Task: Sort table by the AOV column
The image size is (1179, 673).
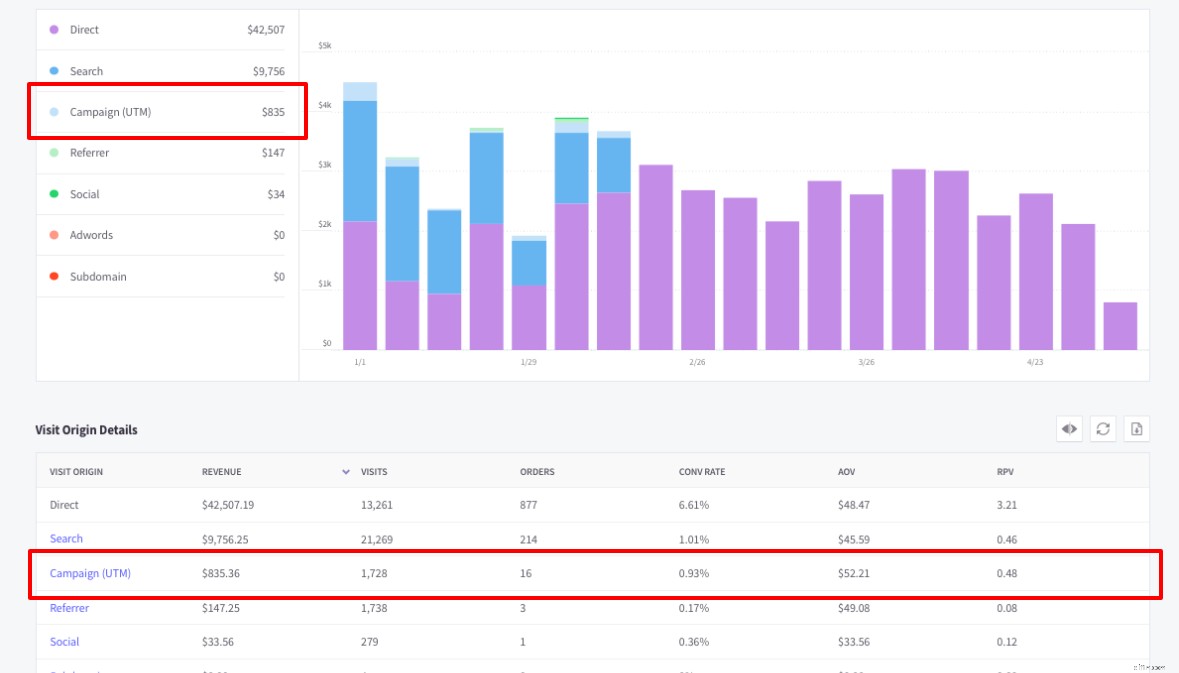Action: [847, 471]
